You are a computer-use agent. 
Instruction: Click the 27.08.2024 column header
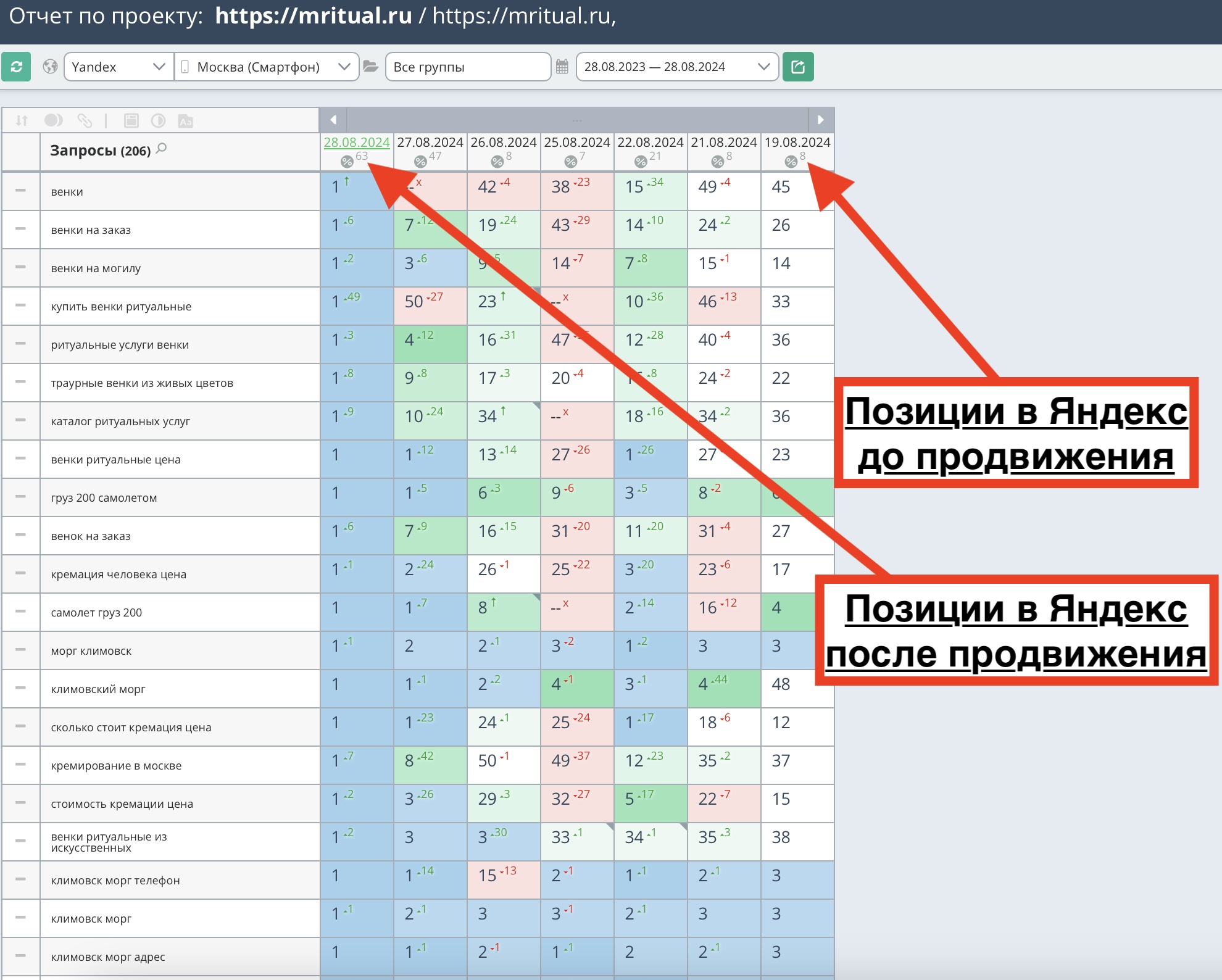[430, 143]
